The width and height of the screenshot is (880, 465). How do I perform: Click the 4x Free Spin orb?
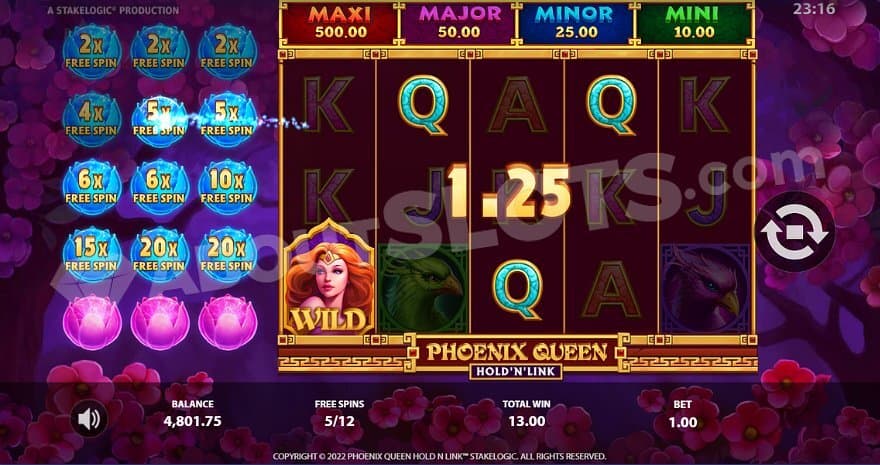92,119
